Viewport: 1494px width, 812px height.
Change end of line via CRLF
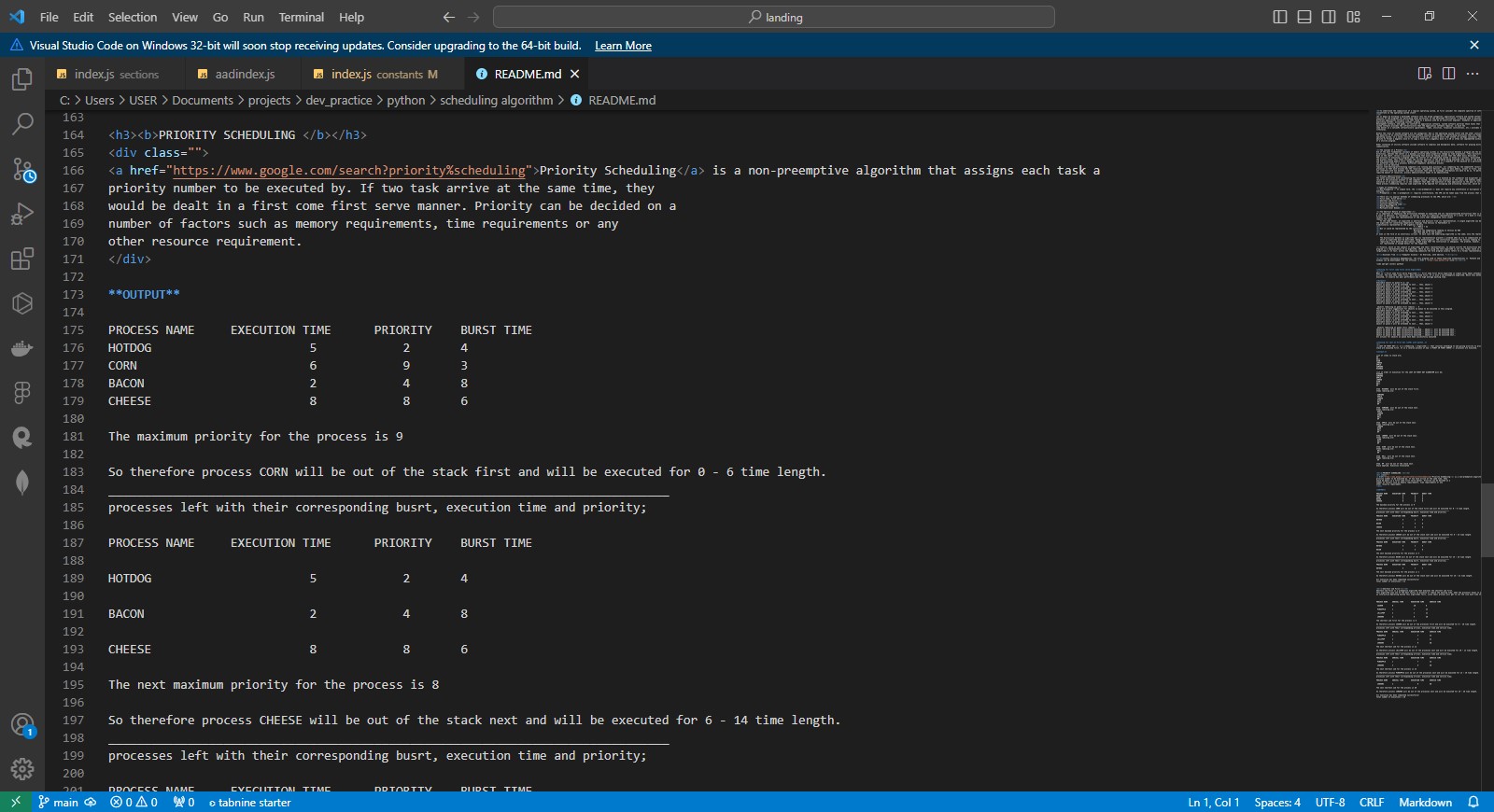click(1372, 802)
